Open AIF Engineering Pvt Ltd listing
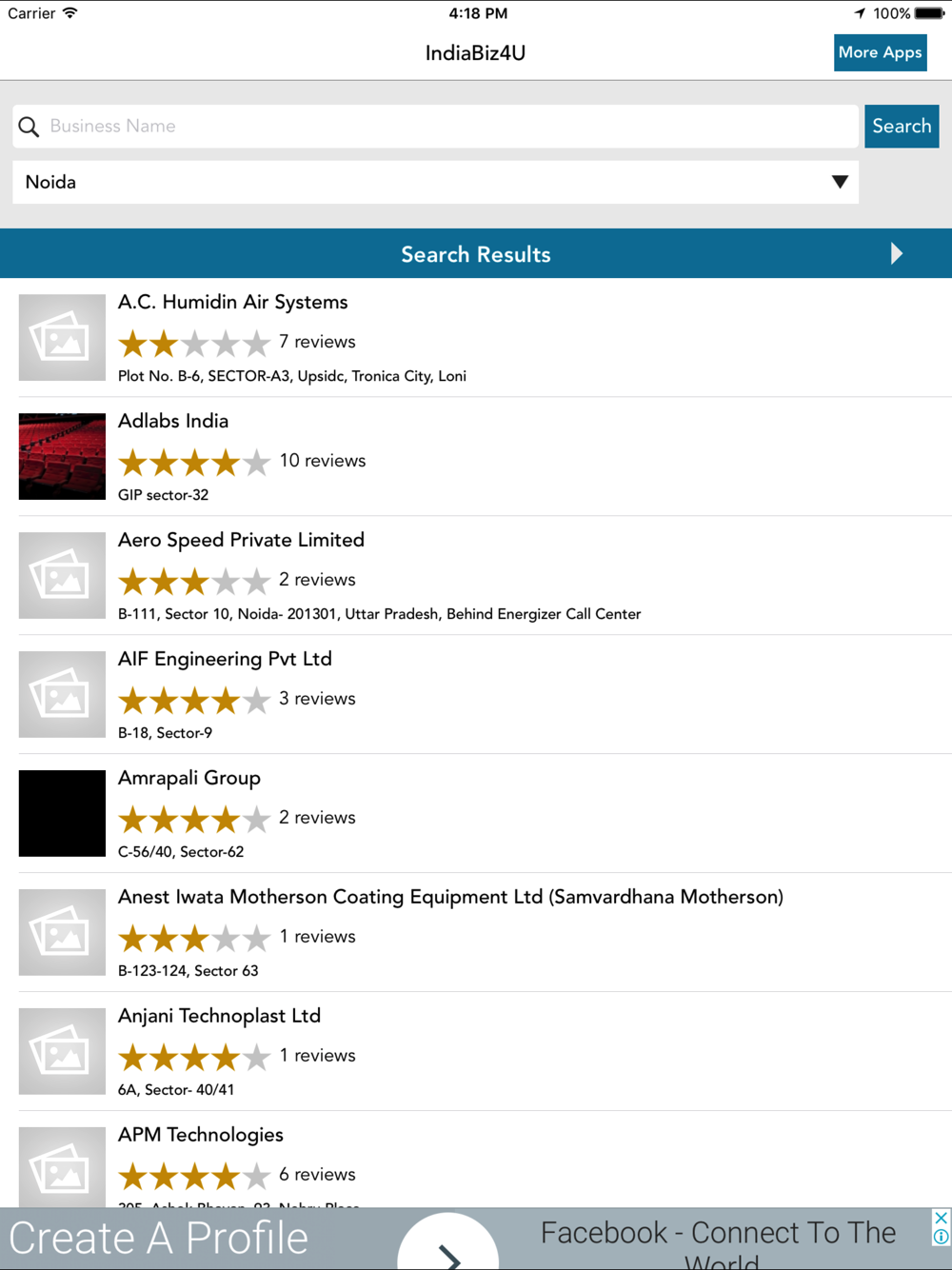 tap(476, 695)
